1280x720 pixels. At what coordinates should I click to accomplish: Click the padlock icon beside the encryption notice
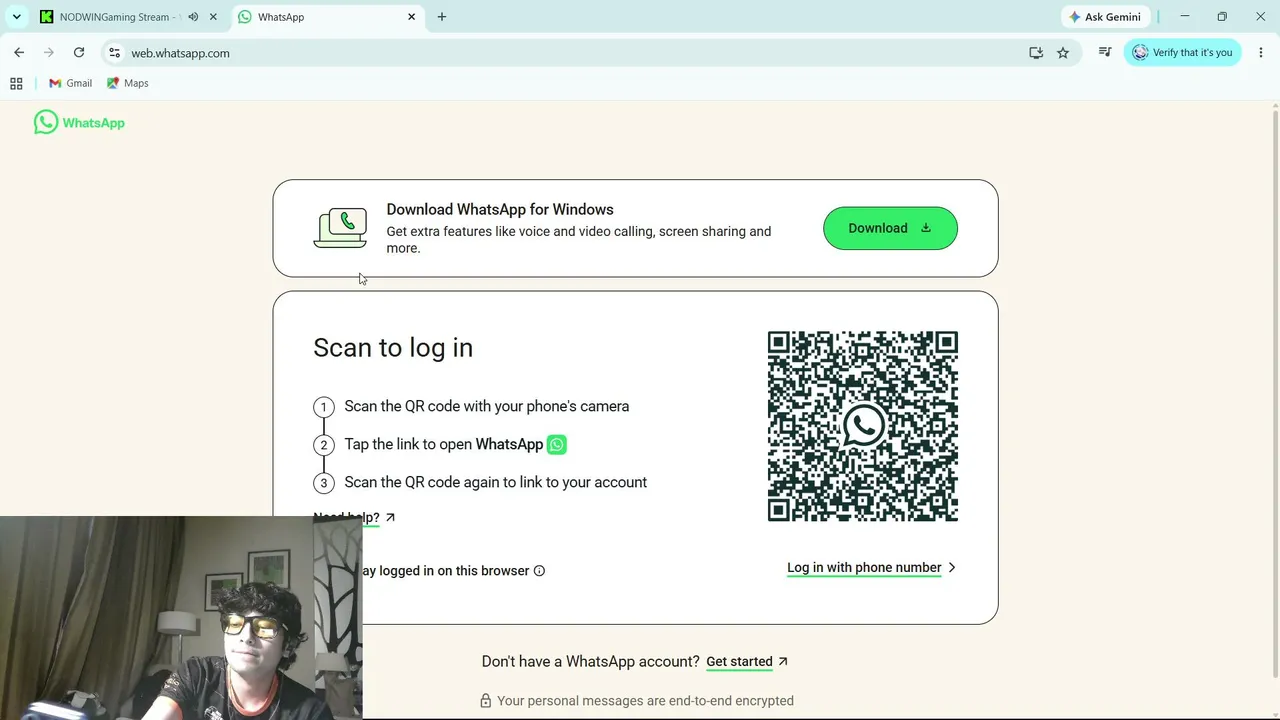pyautogui.click(x=485, y=701)
